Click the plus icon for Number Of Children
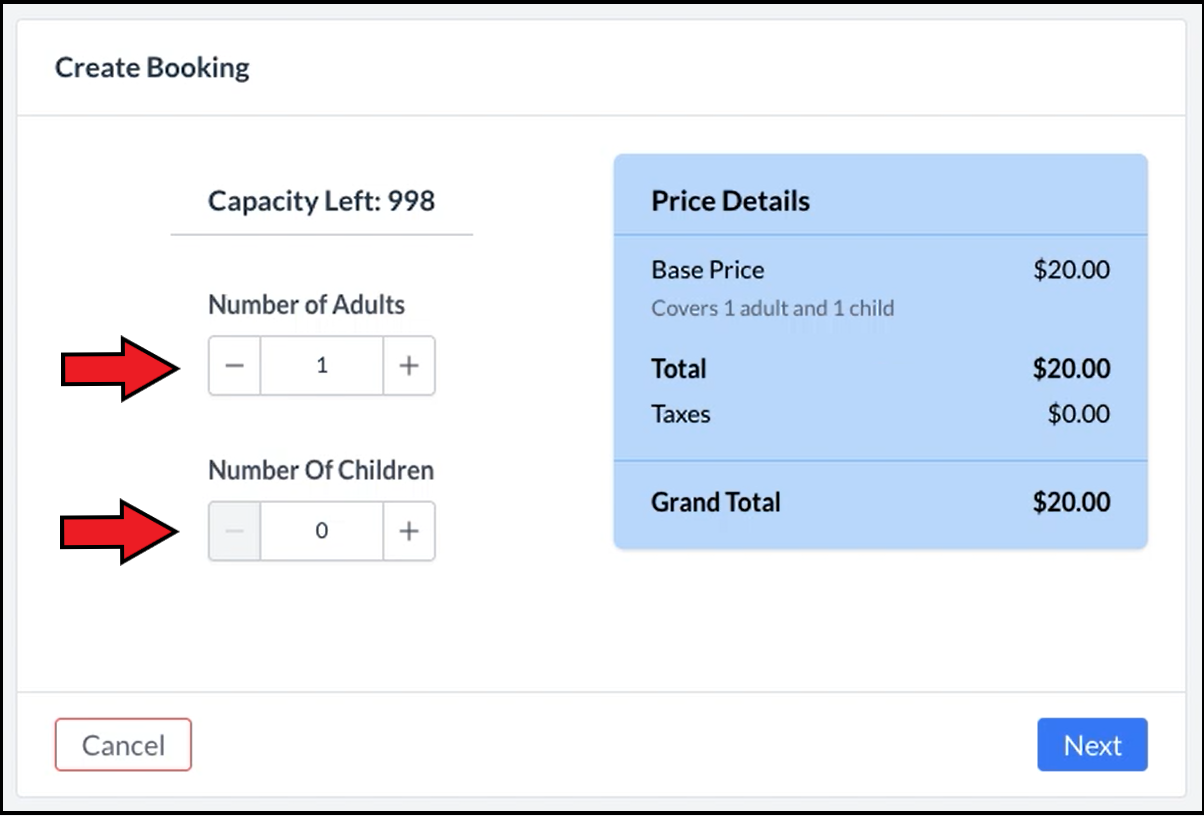Screen dimensions: 1204x816 click(x=409, y=531)
